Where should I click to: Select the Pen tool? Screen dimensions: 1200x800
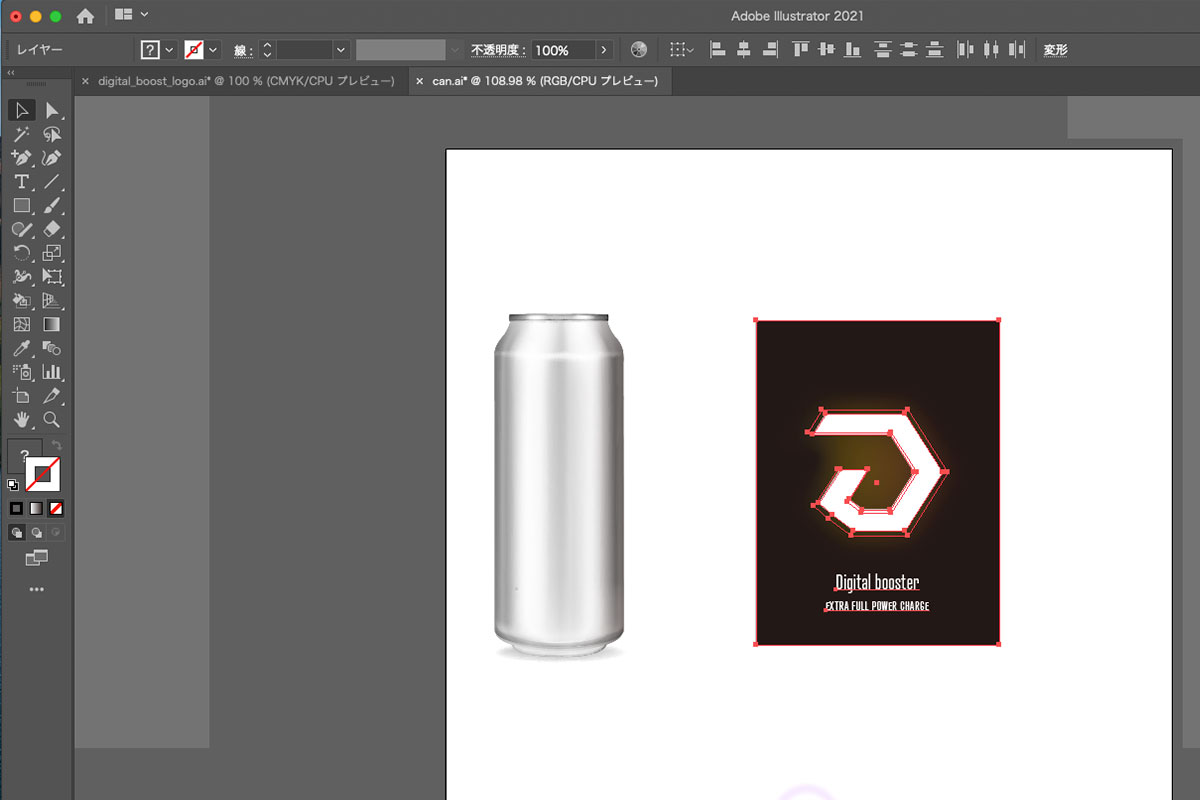tap(21, 158)
